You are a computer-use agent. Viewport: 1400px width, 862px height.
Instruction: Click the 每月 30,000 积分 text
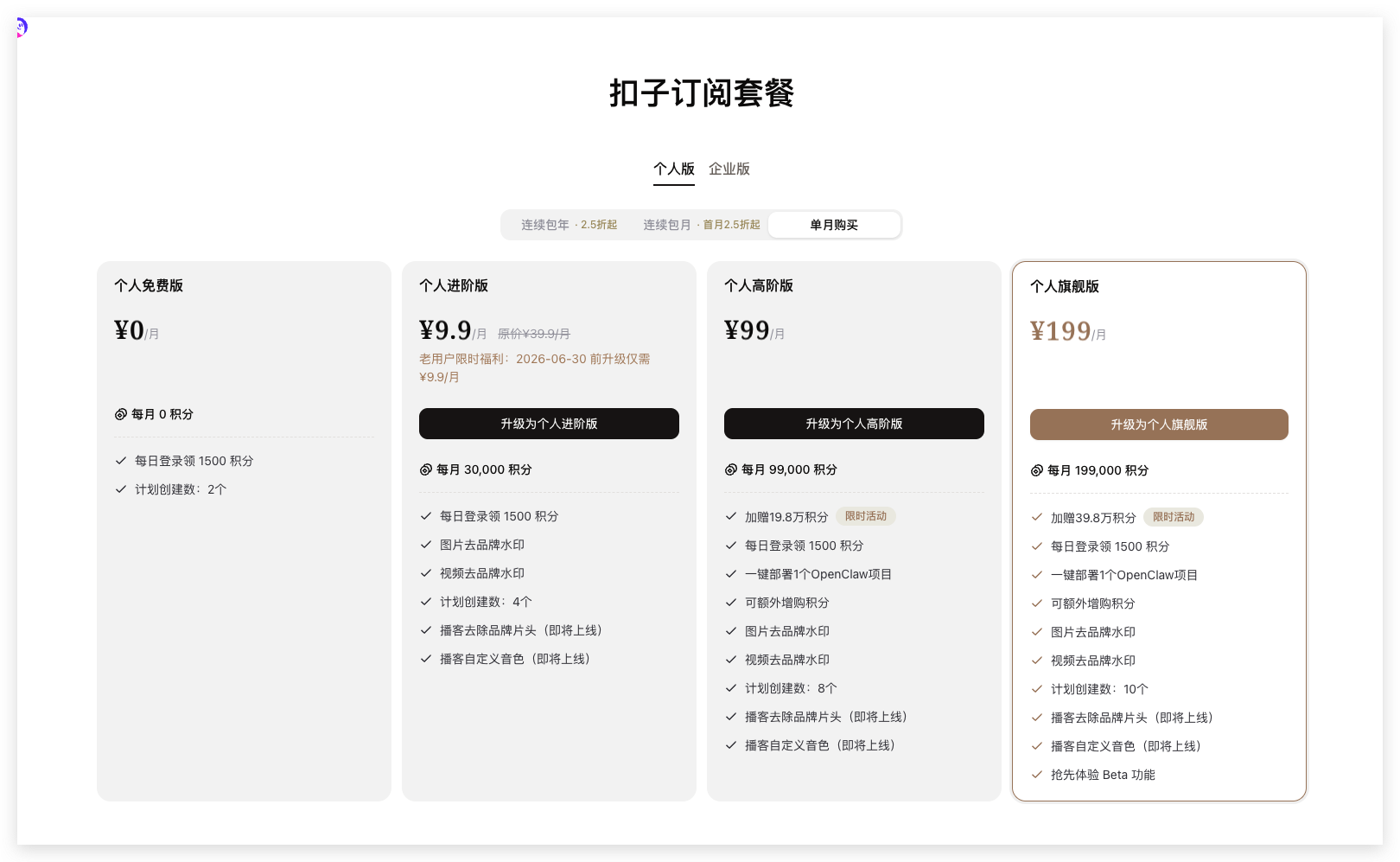[484, 469]
